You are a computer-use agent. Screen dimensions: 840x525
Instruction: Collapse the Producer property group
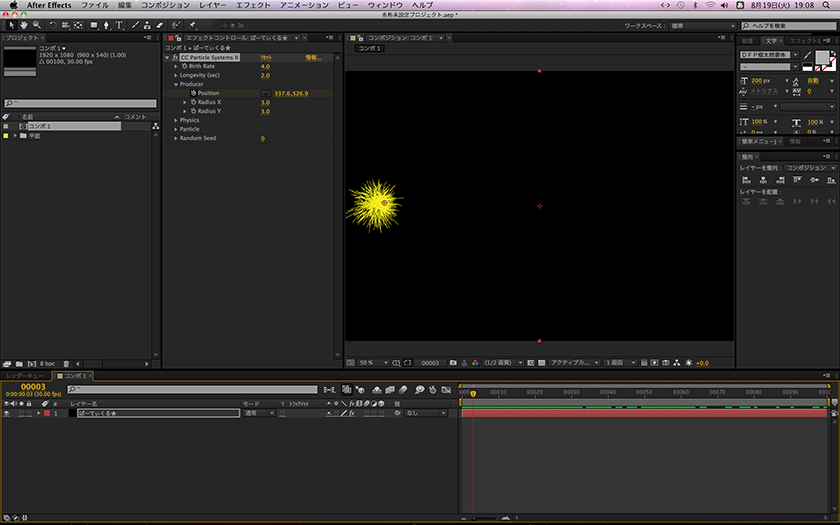tap(176, 85)
